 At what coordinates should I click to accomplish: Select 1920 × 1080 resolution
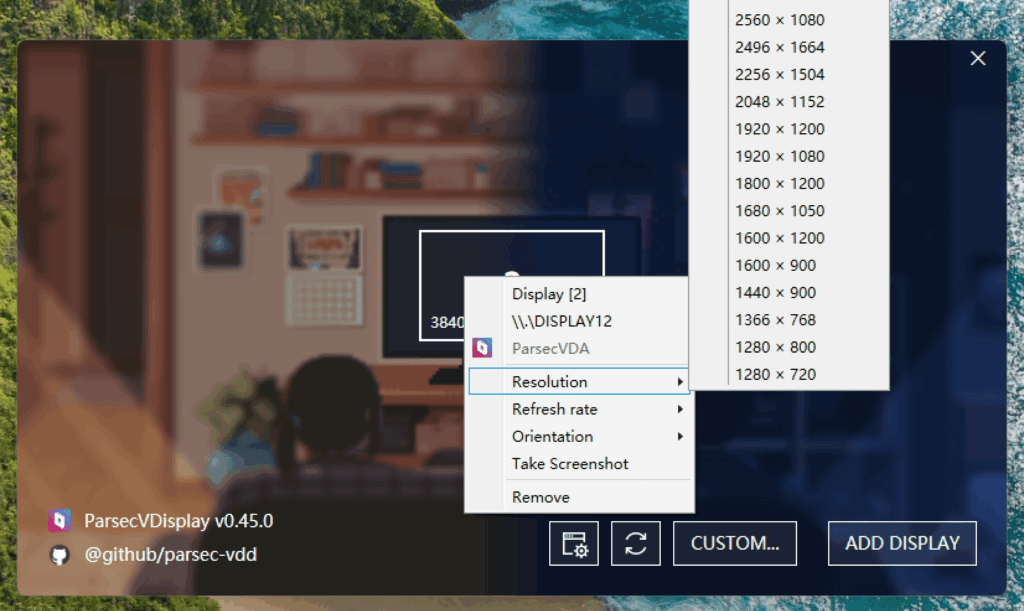(780, 156)
